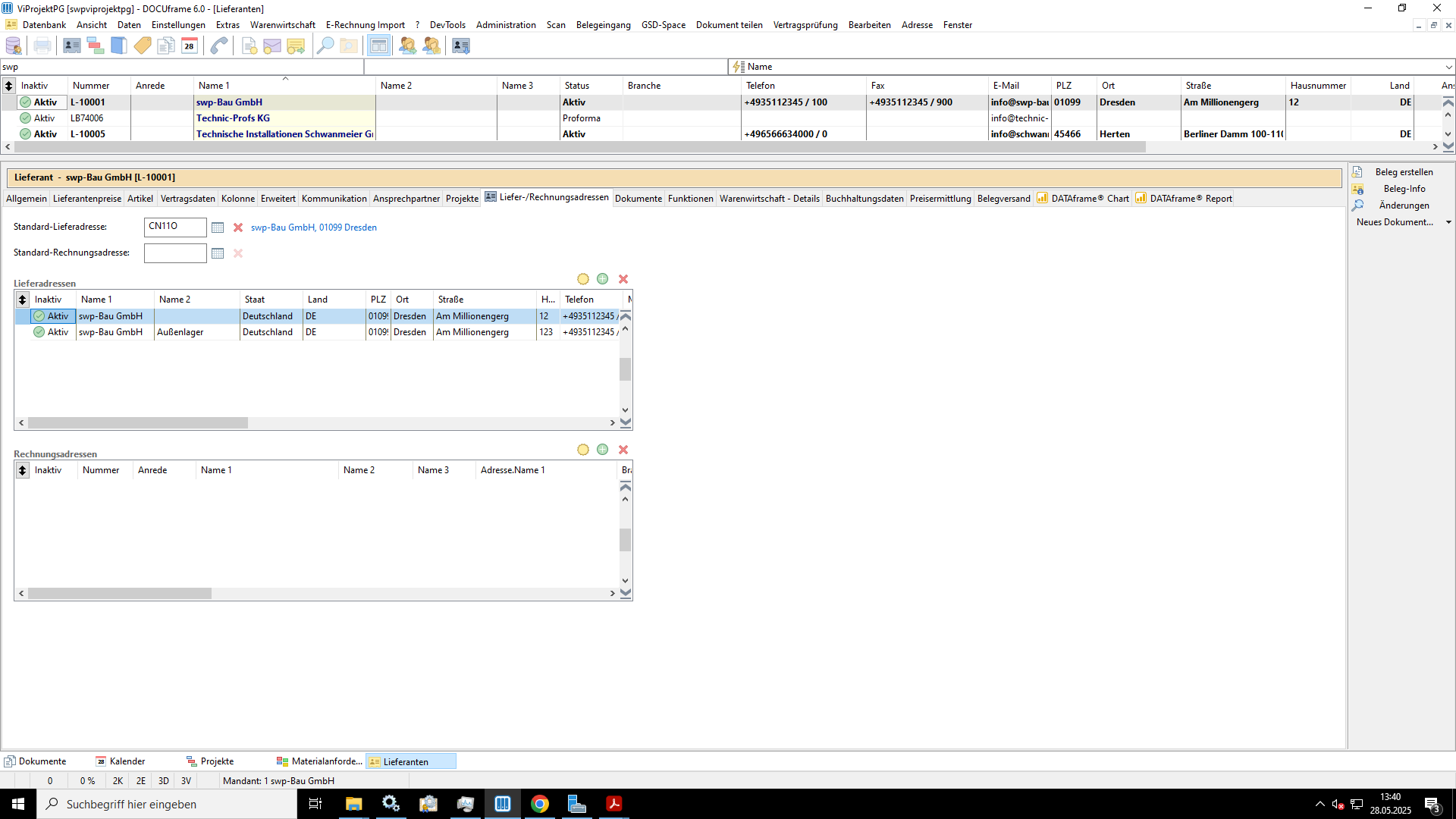Open calendar picker for Standard-Lieferadresse
Image resolution: width=1456 pixels, height=819 pixels.
point(218,227)
